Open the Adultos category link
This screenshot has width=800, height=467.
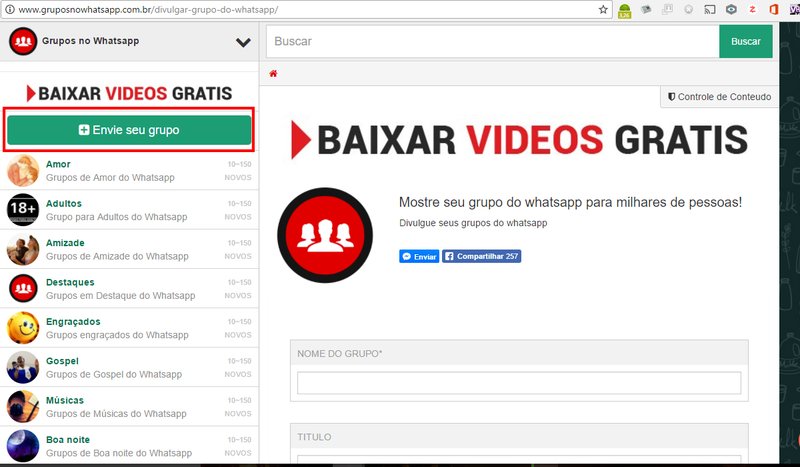coord(64,204)
